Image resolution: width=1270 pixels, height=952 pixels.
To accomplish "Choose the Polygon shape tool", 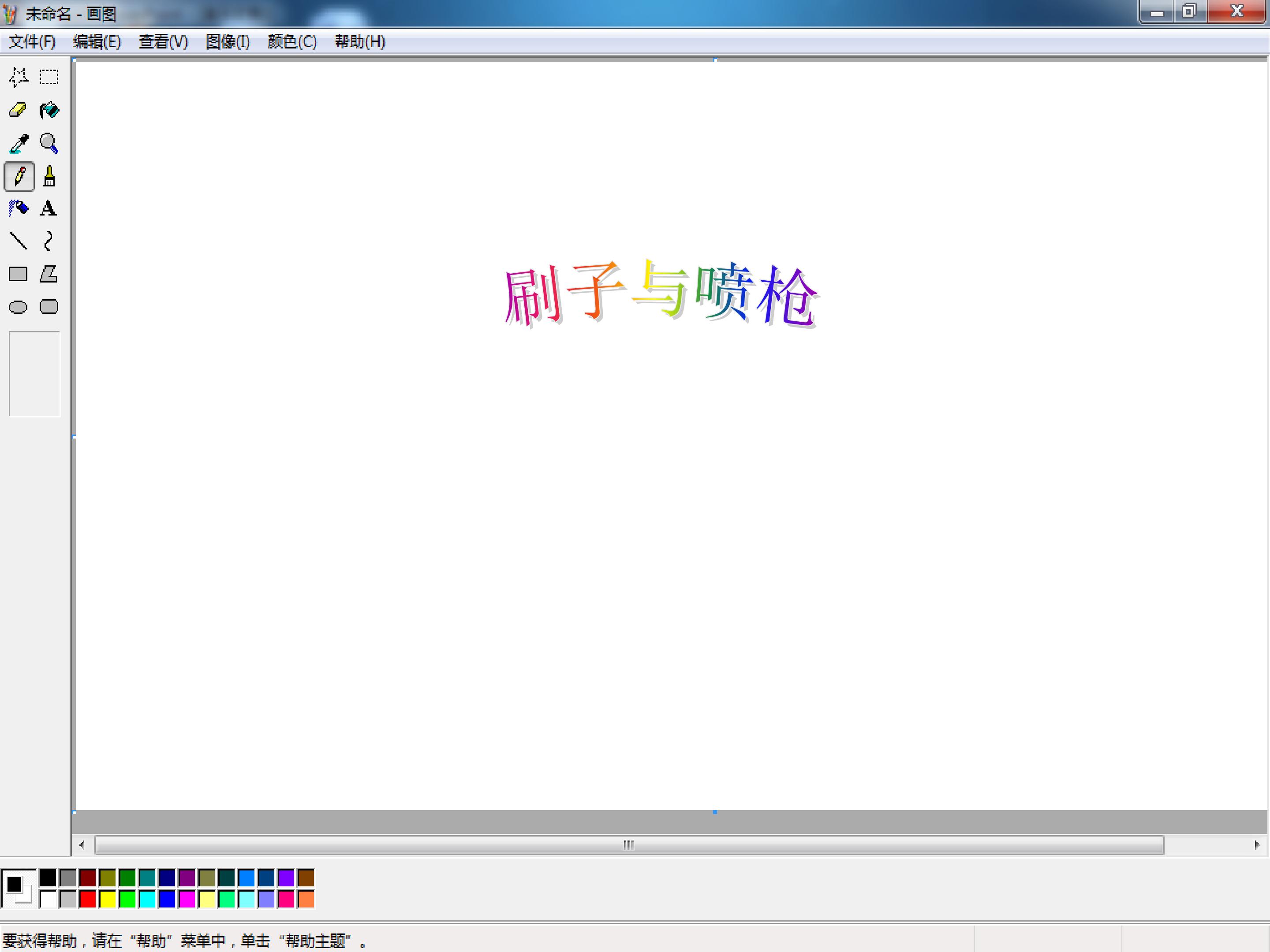I will click(x=49, y=274).
